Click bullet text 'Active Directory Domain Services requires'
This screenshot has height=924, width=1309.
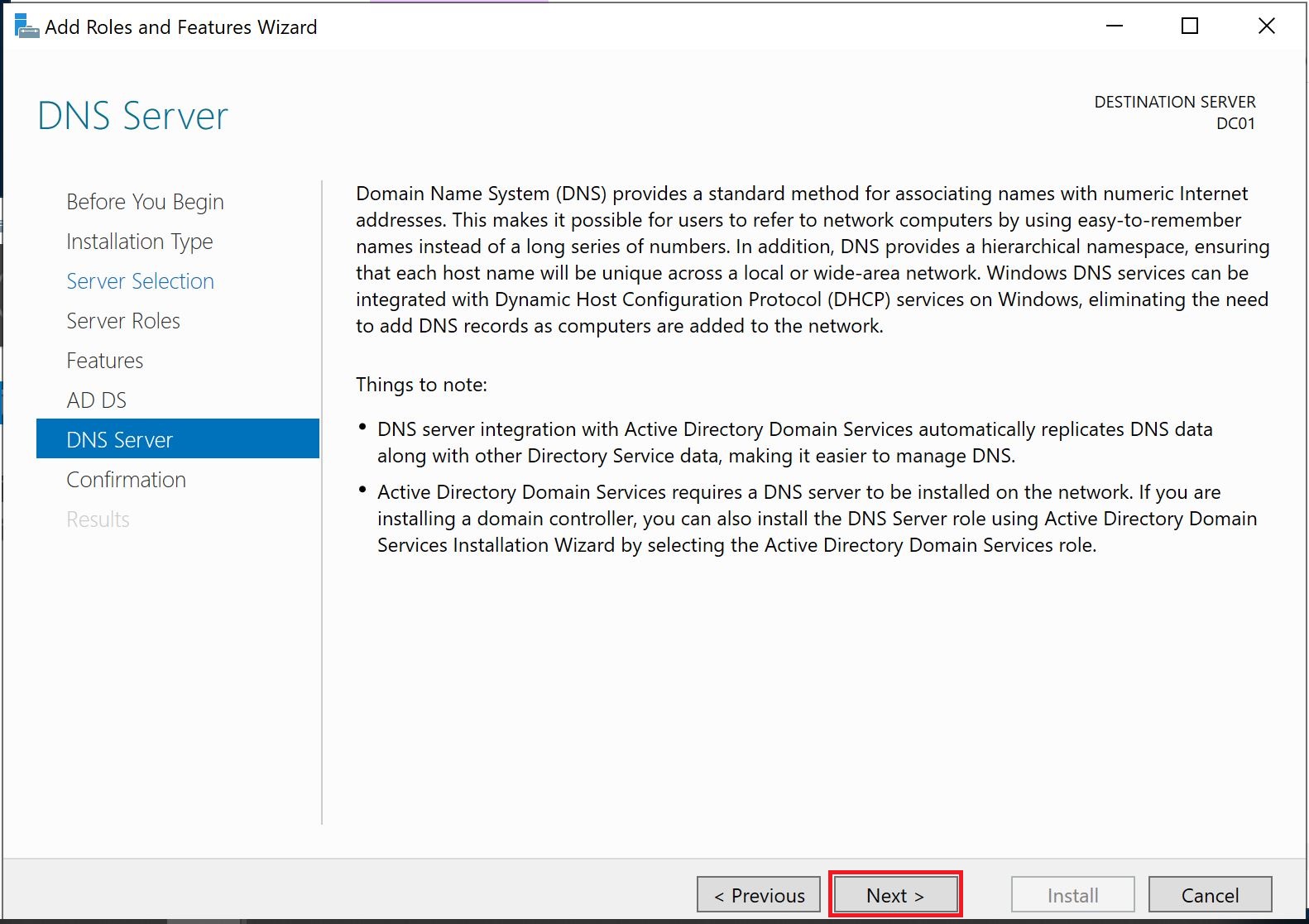coord(818,519)
